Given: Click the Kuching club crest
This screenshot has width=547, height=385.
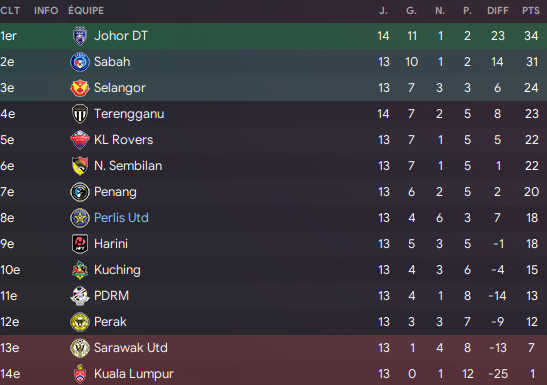Looking at the screenshot, I should (x=80, y=270).
